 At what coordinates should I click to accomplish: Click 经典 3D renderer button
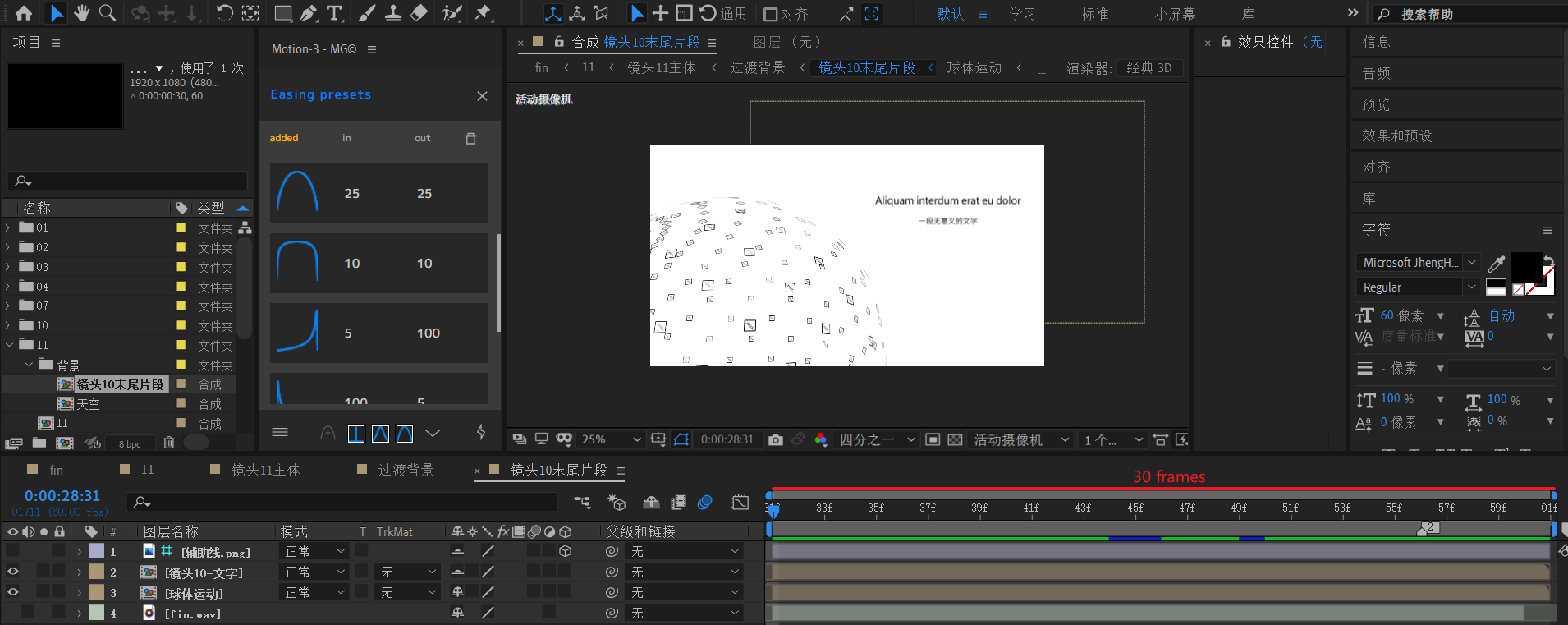point(1149,68)
